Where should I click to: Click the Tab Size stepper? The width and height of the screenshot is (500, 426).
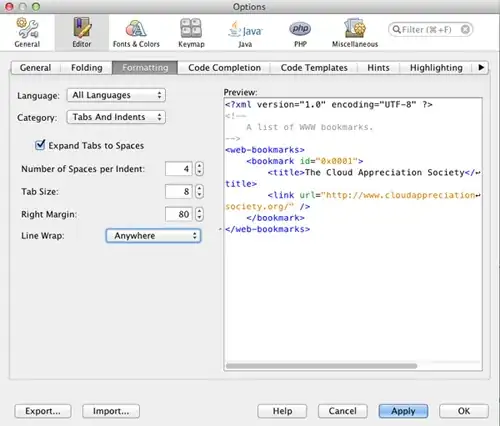(199, 191)
